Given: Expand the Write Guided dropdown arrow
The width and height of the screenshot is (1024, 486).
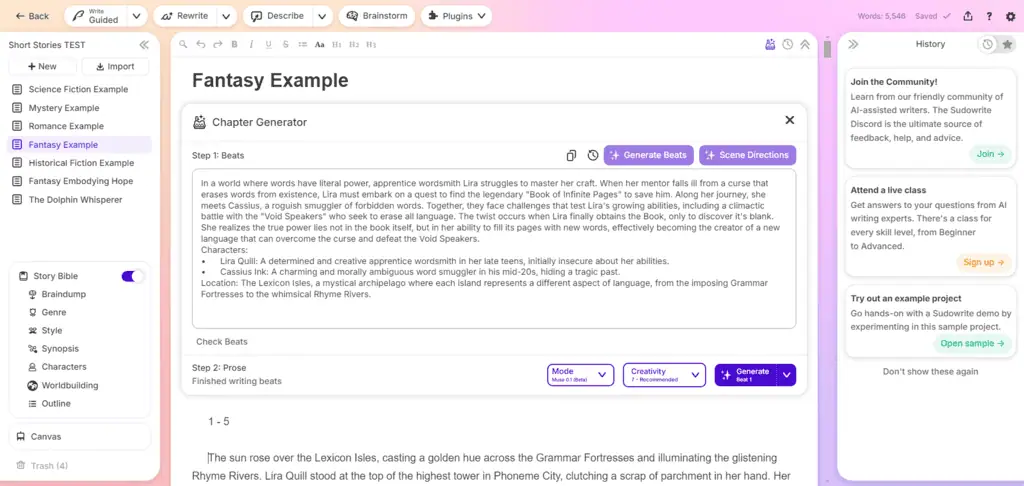Looking at the screenshot, I should (x=137, y=16).
